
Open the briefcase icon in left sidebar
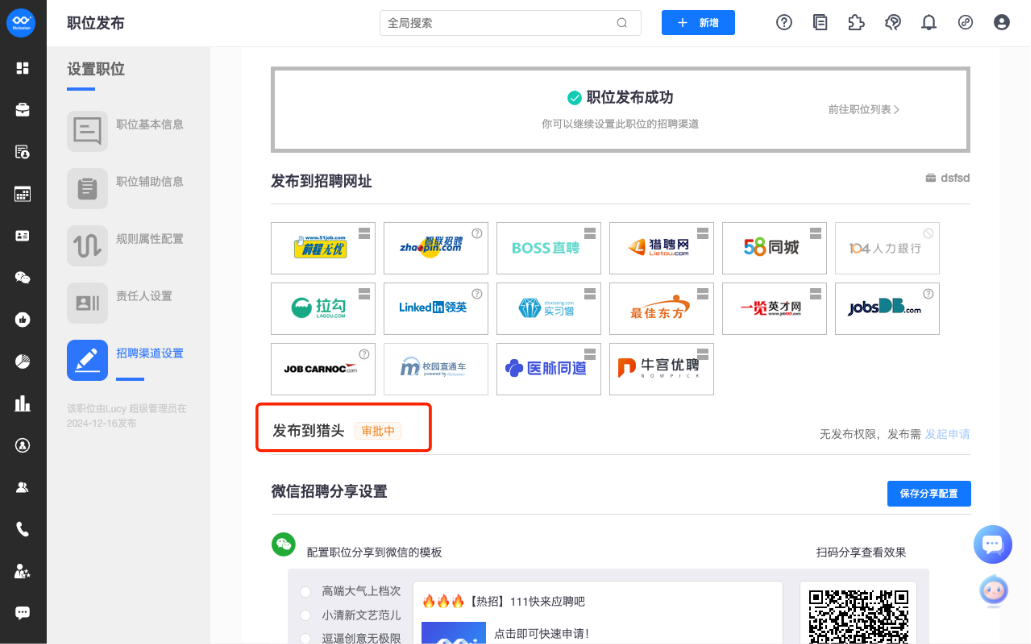coord(22,110)
